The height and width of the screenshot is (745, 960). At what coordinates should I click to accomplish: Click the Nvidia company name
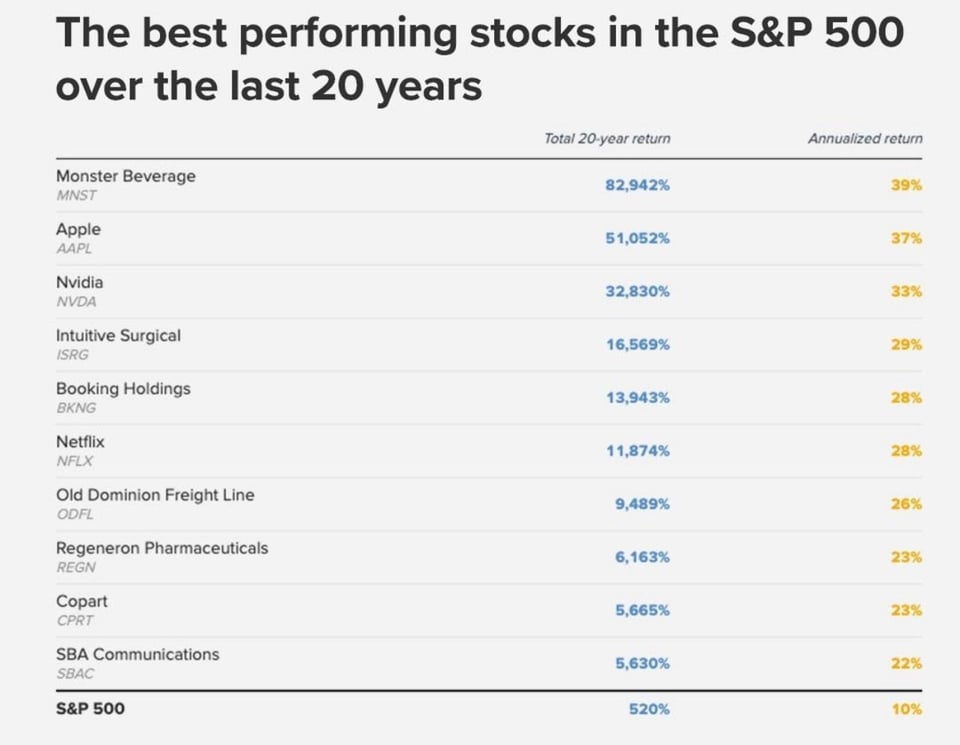pyautogui.click(x=79, y=282)
